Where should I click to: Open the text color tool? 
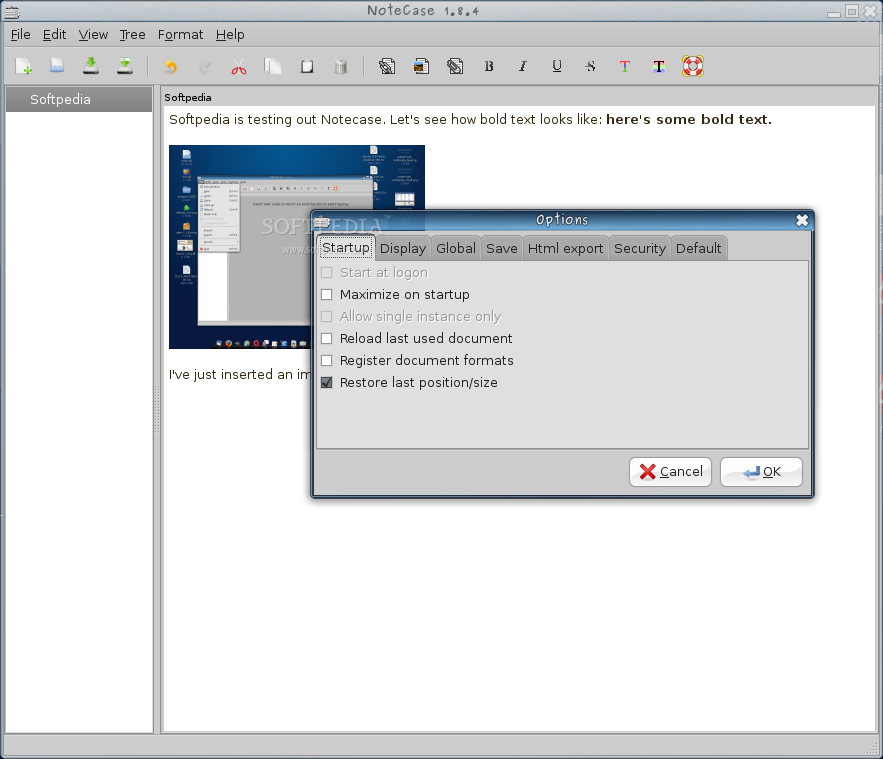(625, 66)
